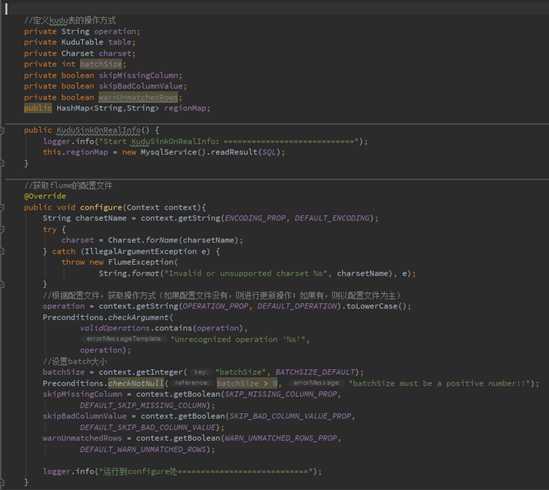Viewport: 549px width, 490px height.
Task: Click the ENCODING_PROP constant
Action: pyautogui.click(x=255, y=219)
